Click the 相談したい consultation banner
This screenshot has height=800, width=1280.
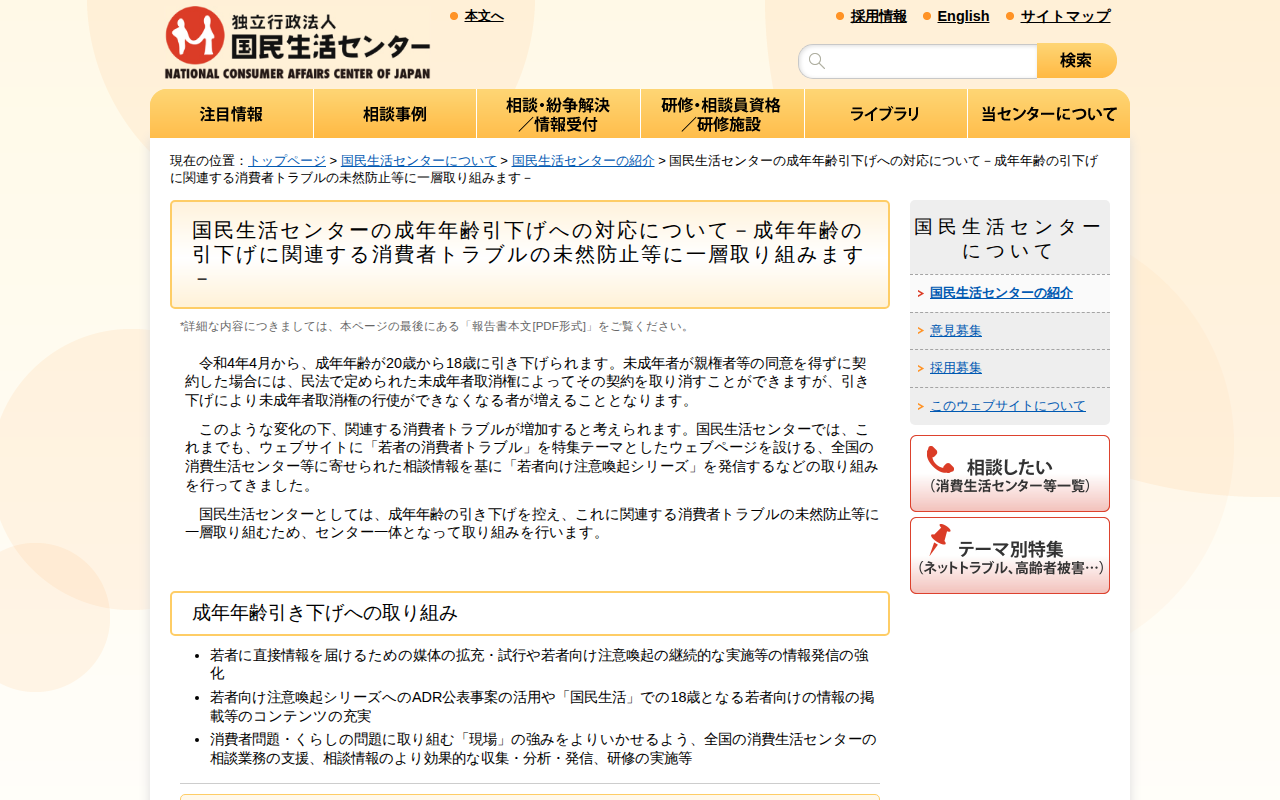[1010, 473]
